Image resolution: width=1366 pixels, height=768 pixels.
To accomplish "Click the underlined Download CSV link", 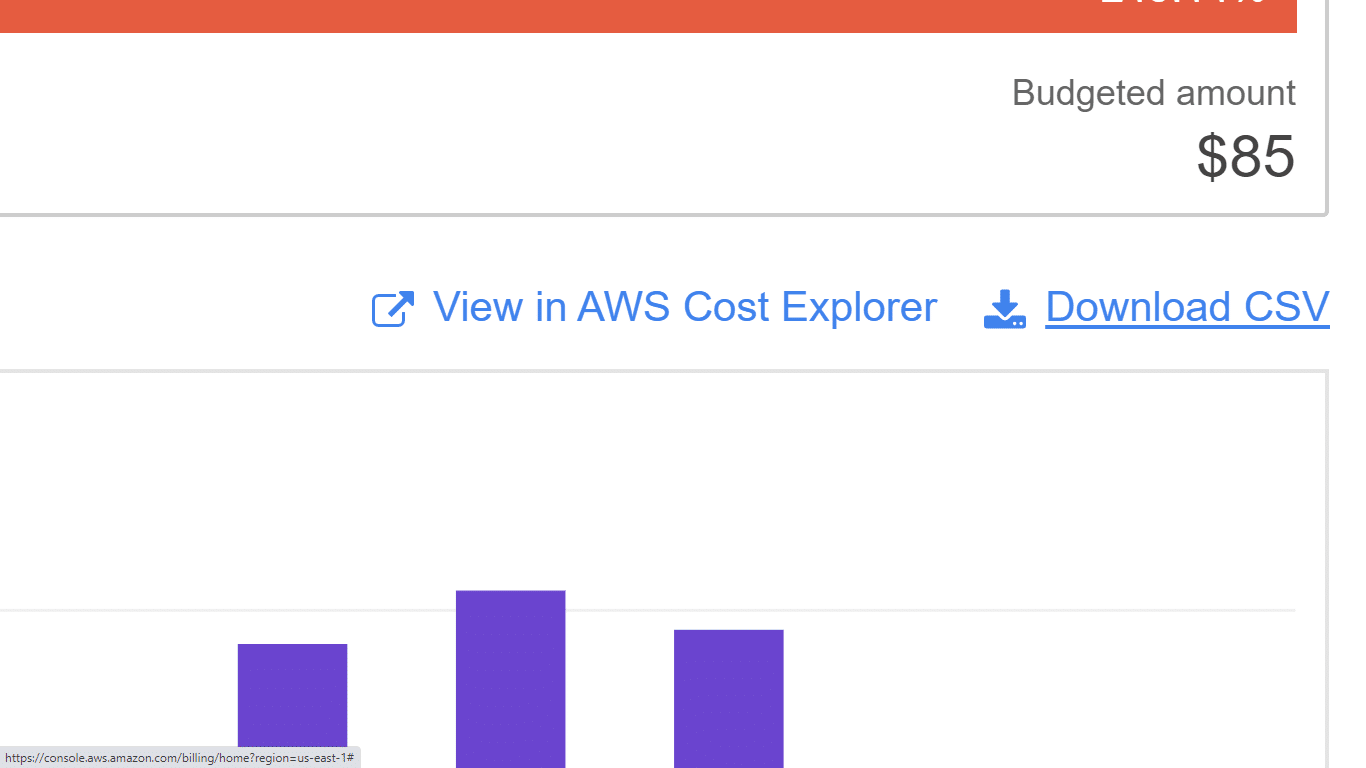I will click(x=1186, y=307).
